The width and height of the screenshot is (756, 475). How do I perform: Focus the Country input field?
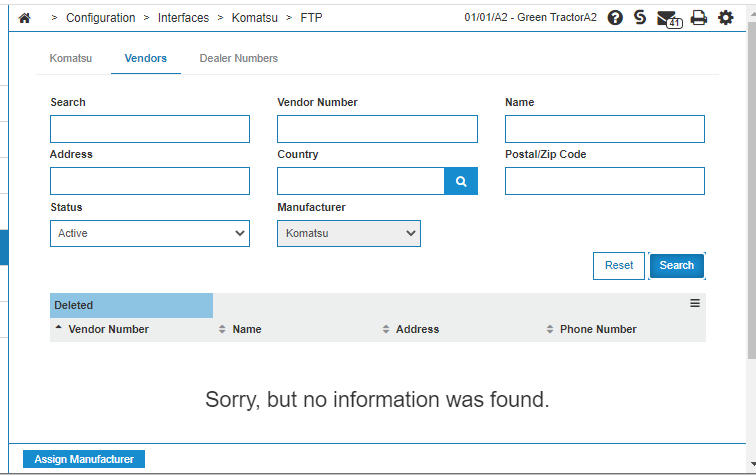[x=361, y=181]
